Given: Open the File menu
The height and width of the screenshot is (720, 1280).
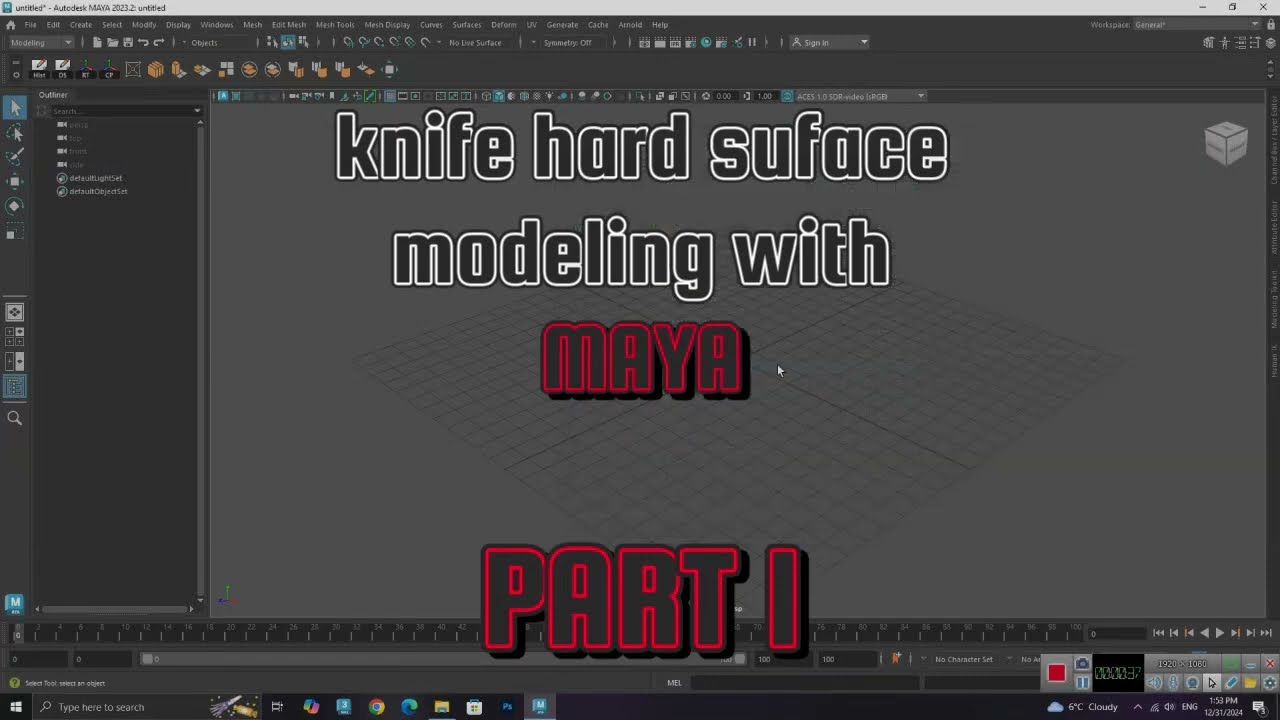Looking at the screenshot, I should [30, 24].
